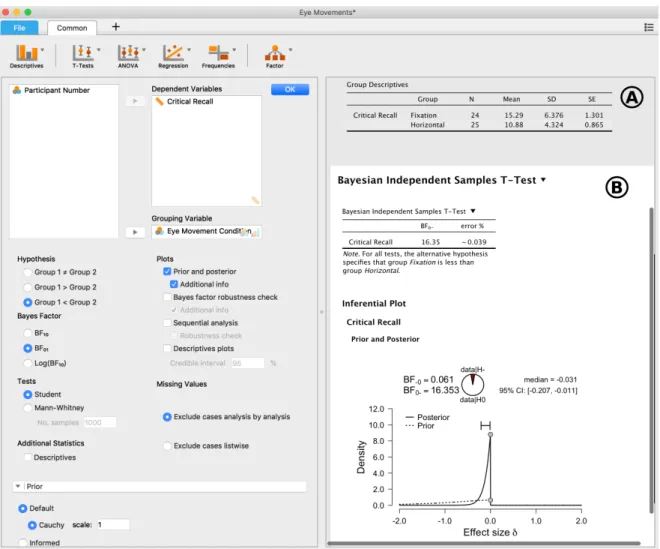
Task: Click the results panel horizontal scrollbar
Action: pos(484,544)
